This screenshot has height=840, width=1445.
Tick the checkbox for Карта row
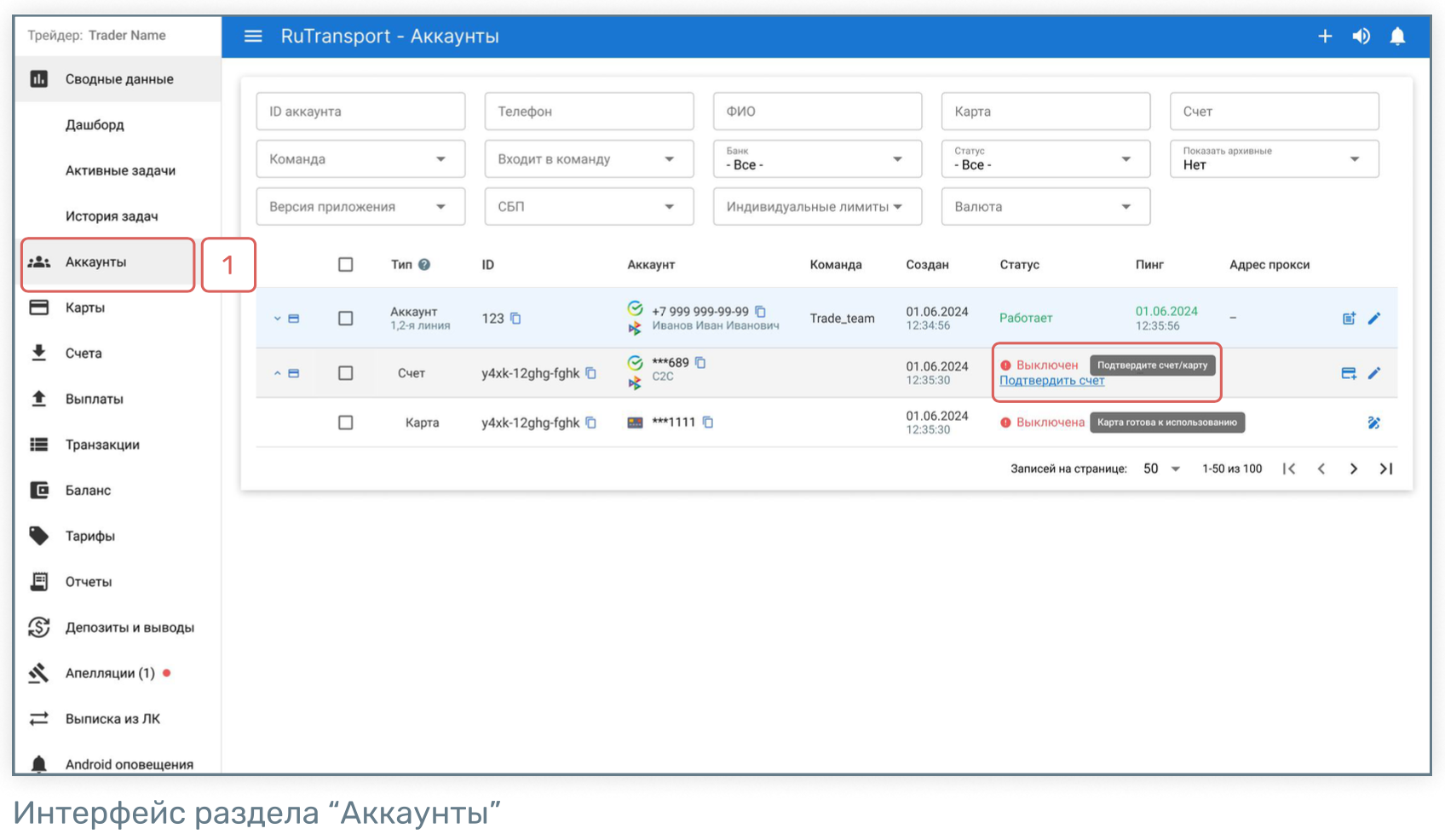(345, 423)
